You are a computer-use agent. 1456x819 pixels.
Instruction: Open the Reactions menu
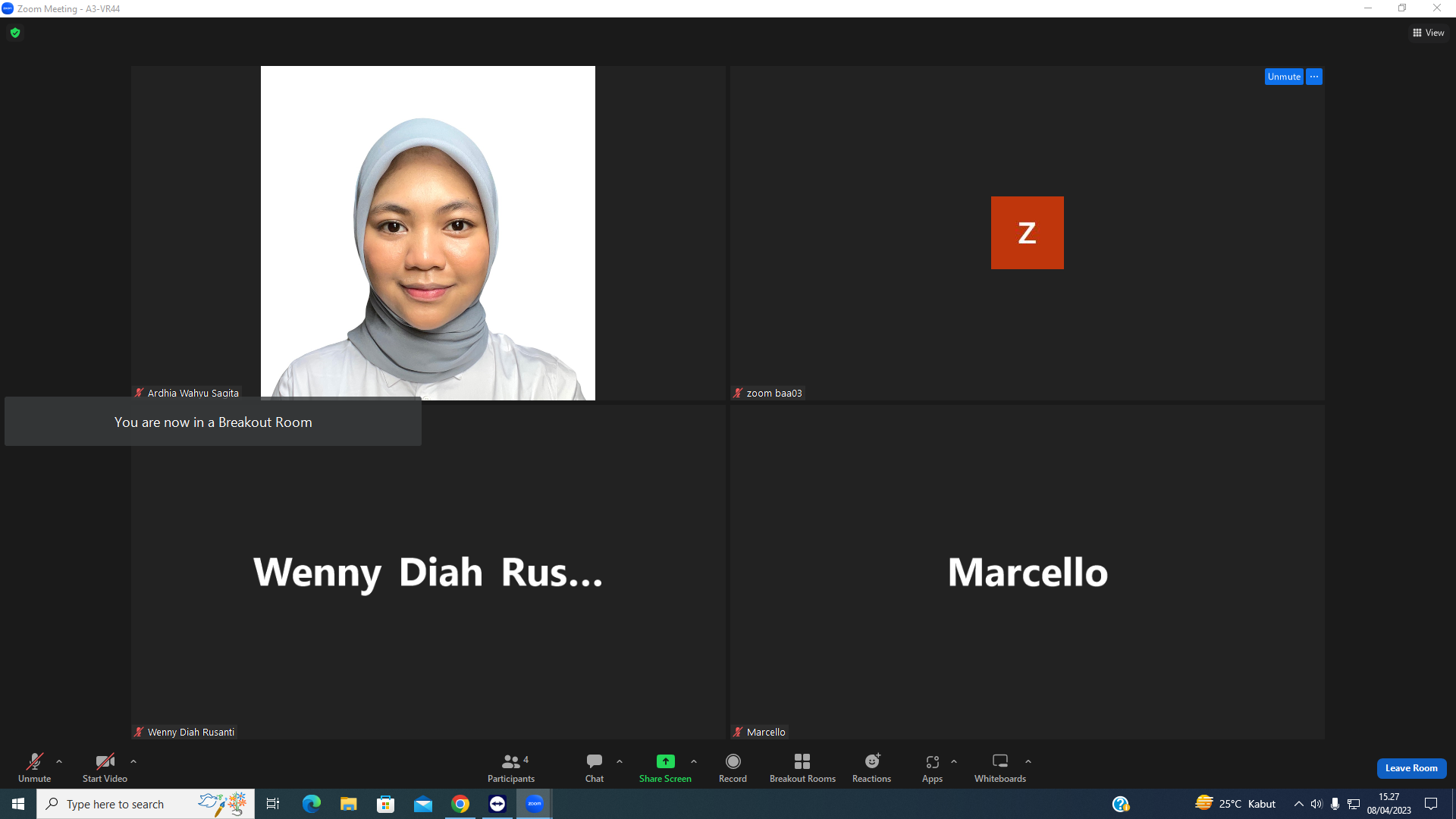(871, 767)
